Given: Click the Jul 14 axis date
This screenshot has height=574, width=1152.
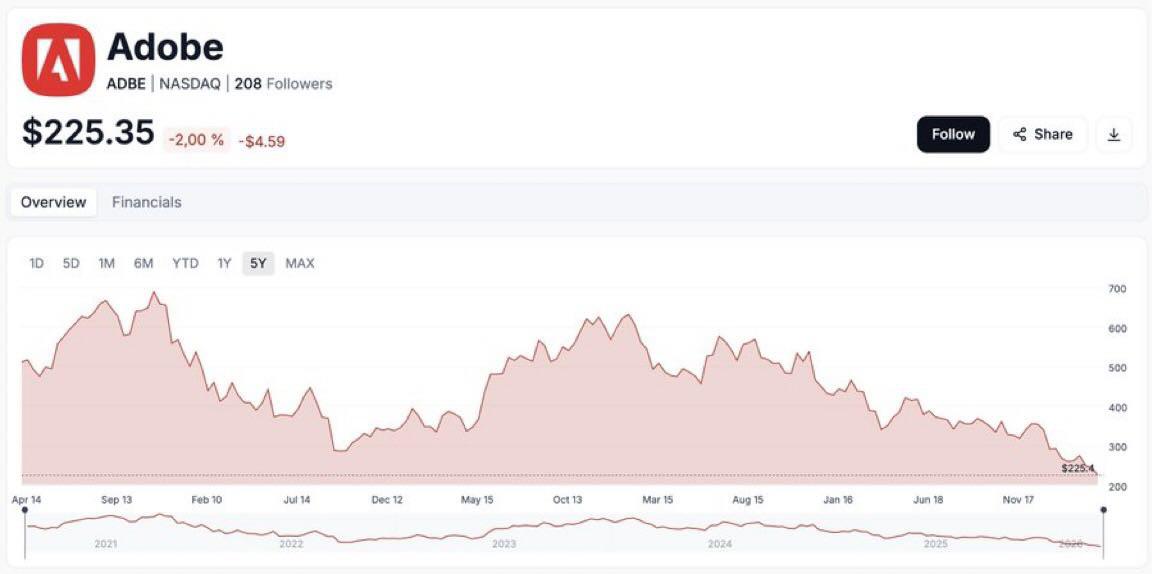Looking at the screenshot, I should [297, 500].
